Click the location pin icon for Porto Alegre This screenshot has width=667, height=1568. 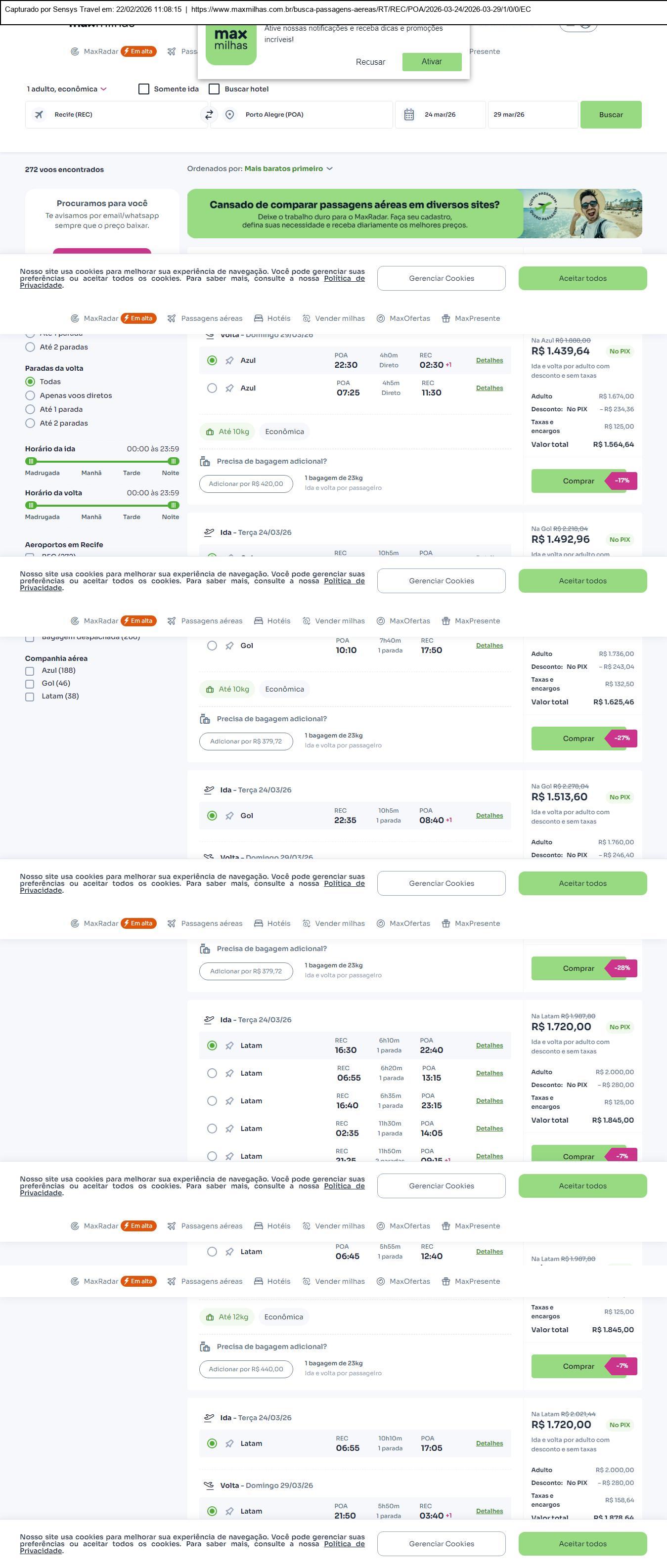tap(229, 114)
